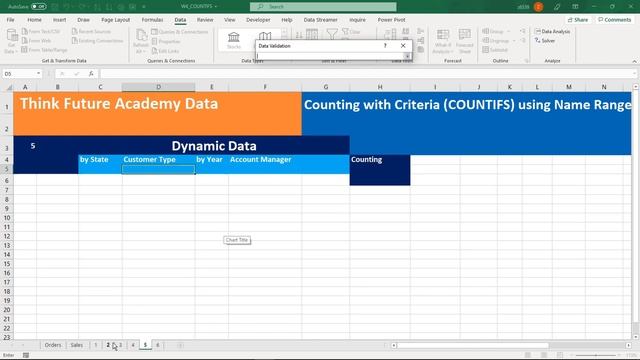Open Recent Sources
640x360 pixels.
click(x=91, y=31)
